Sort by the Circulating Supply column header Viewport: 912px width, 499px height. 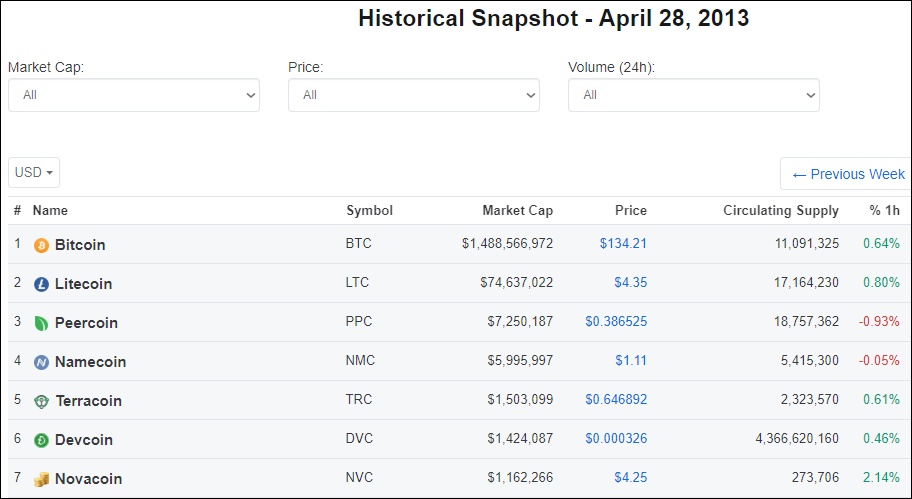(781, 210)
